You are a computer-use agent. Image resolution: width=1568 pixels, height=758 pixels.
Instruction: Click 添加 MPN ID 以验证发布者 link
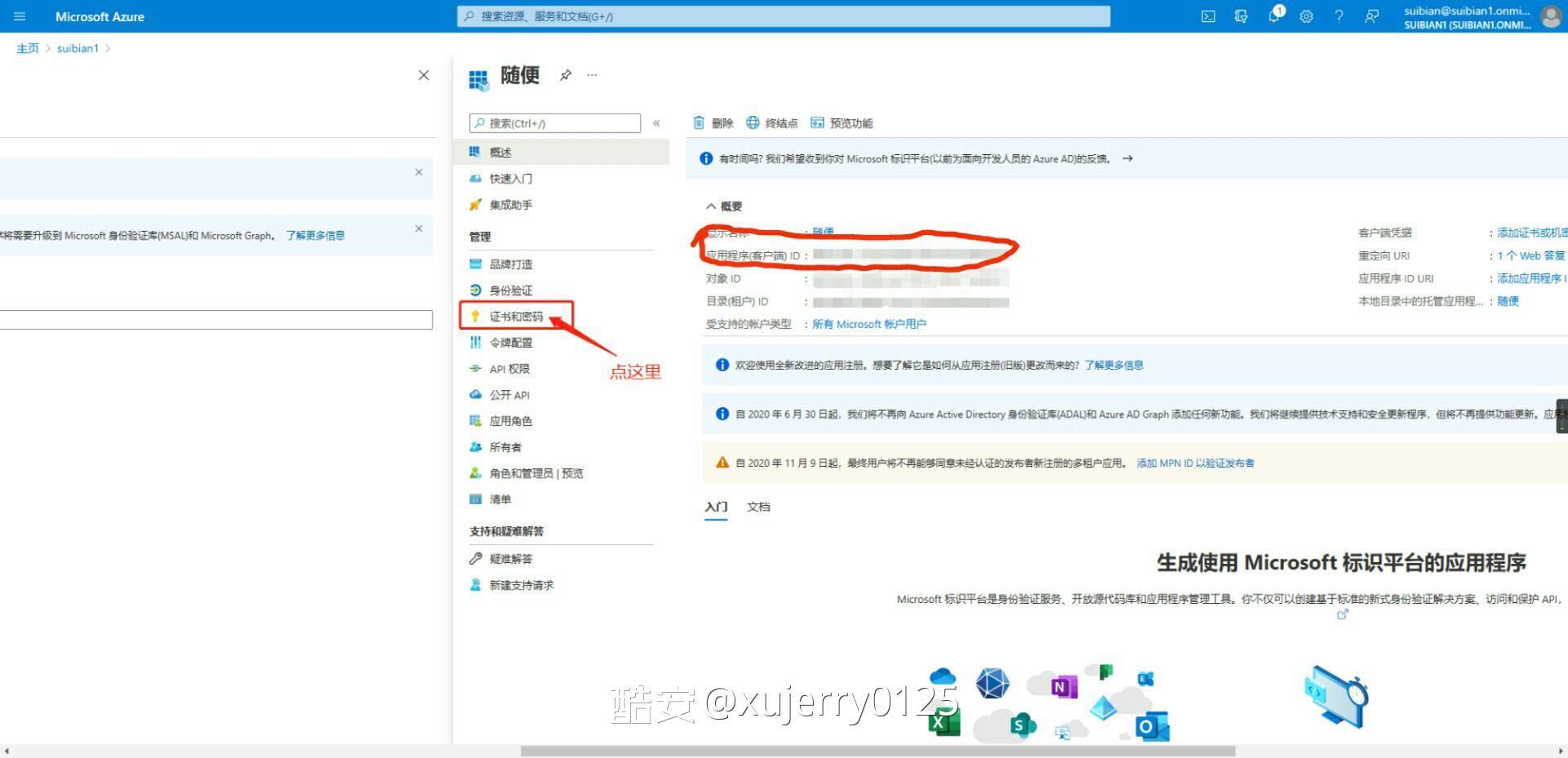(1195, 463)
